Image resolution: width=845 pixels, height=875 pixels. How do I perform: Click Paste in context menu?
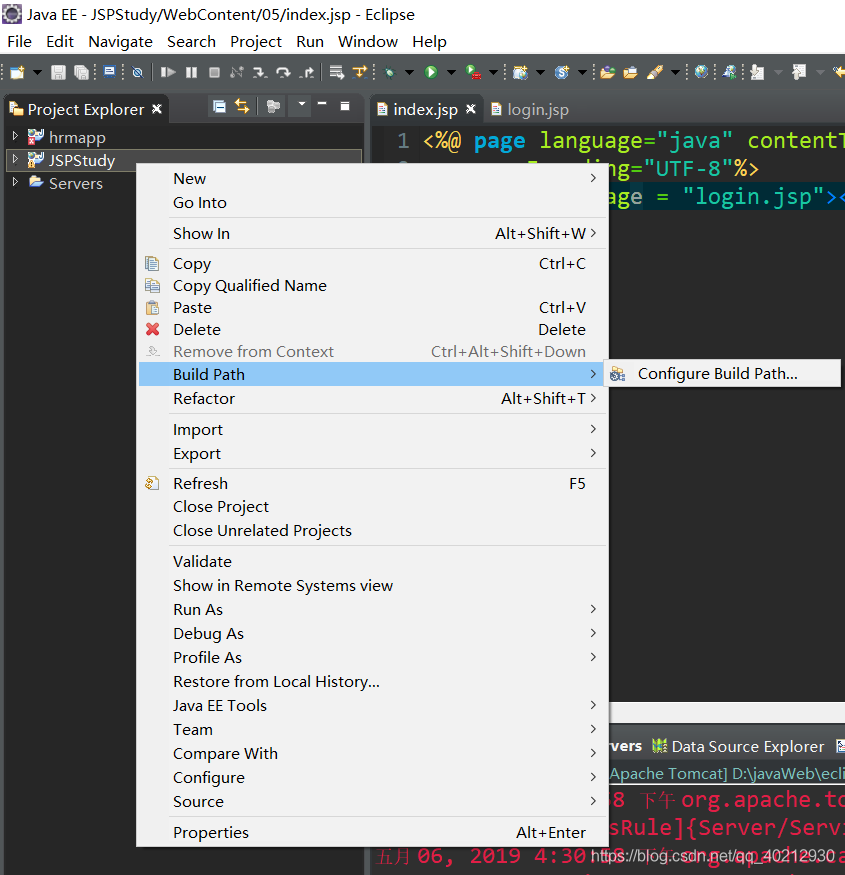coord(373,308)
